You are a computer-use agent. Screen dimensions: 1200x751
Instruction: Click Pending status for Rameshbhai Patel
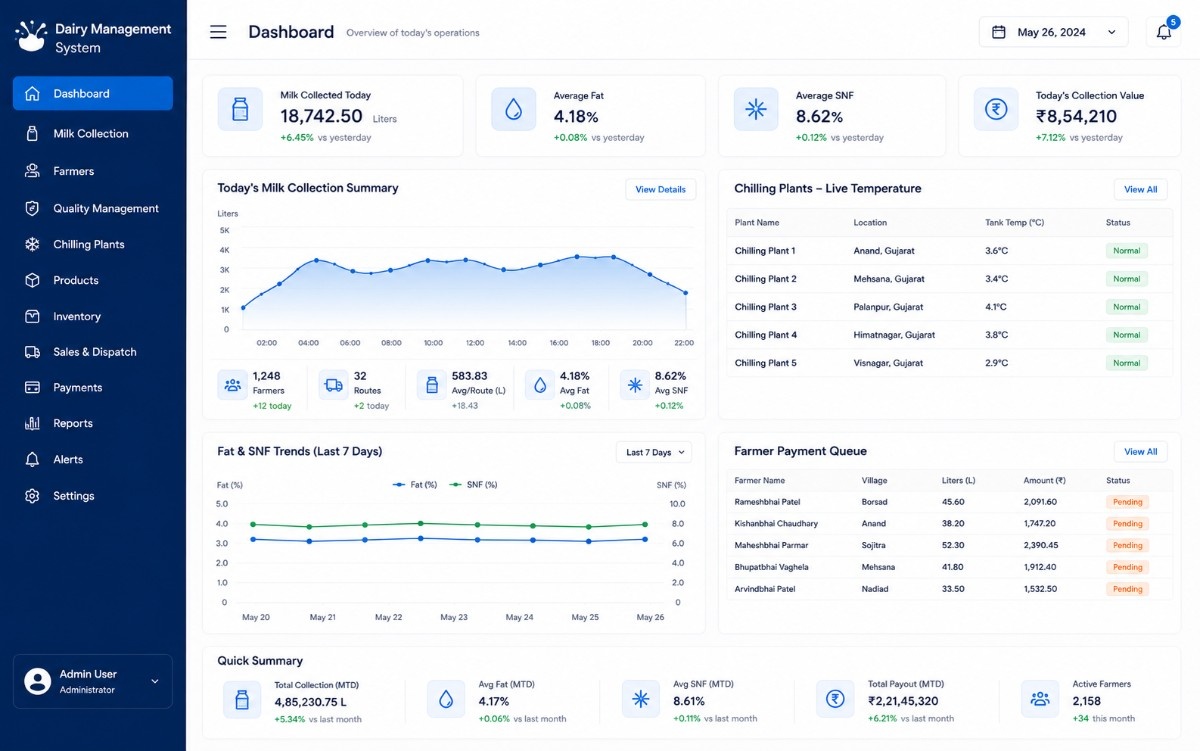[x=1127, y=502]
